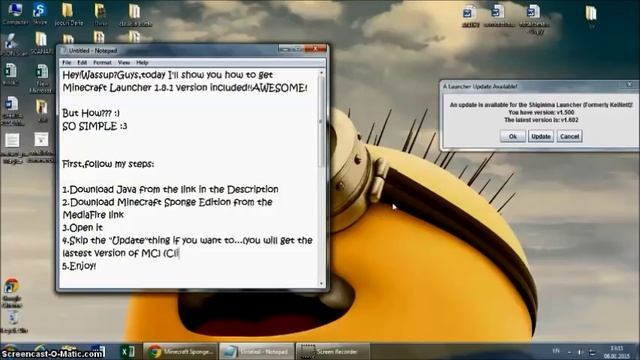Open the Excel file labeled Book on desktop
Viewport: 640px width, 360px height.
point(11,74)
